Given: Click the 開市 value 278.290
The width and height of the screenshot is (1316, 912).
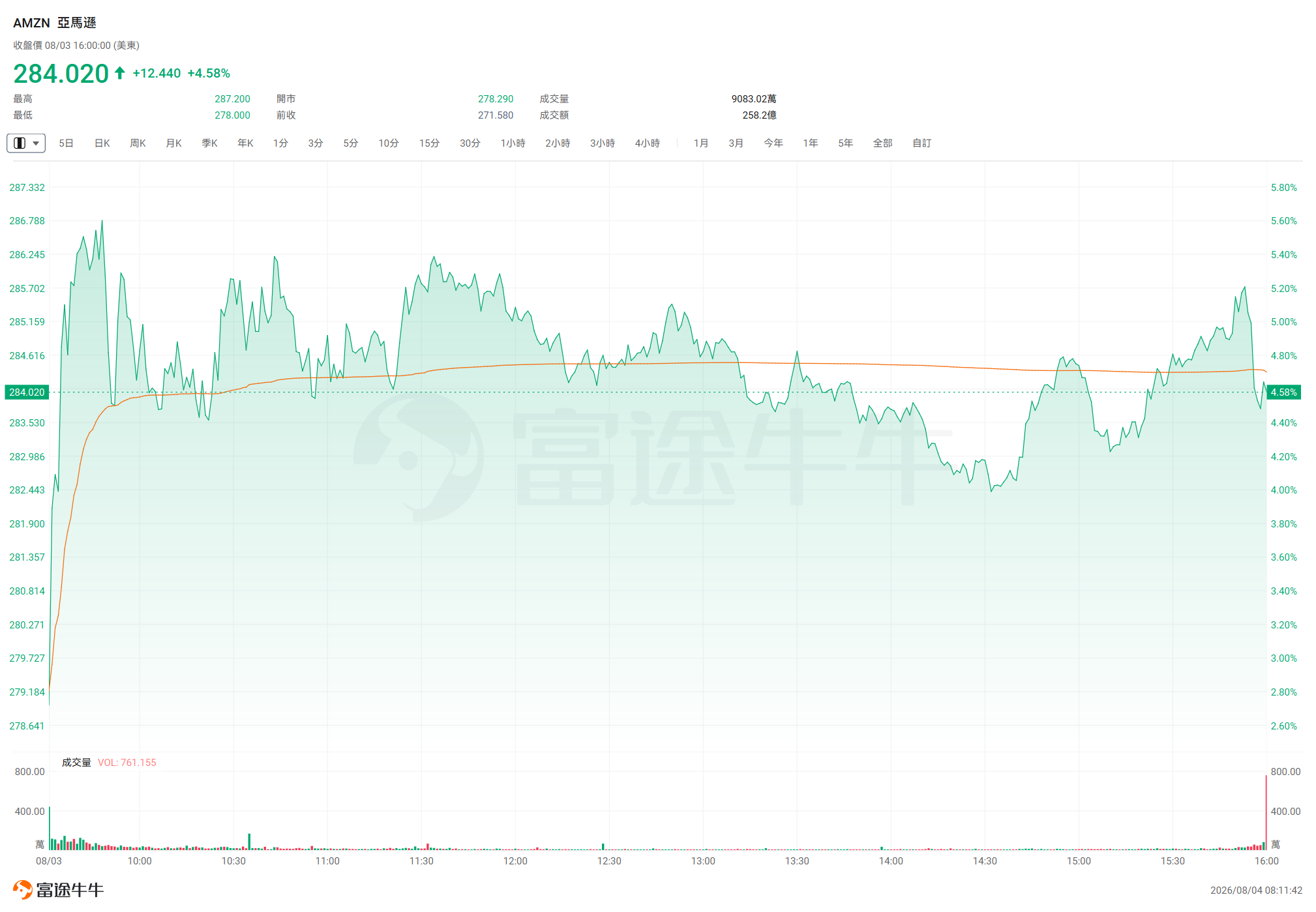Looking at the screenshot, I should [496, 98].
